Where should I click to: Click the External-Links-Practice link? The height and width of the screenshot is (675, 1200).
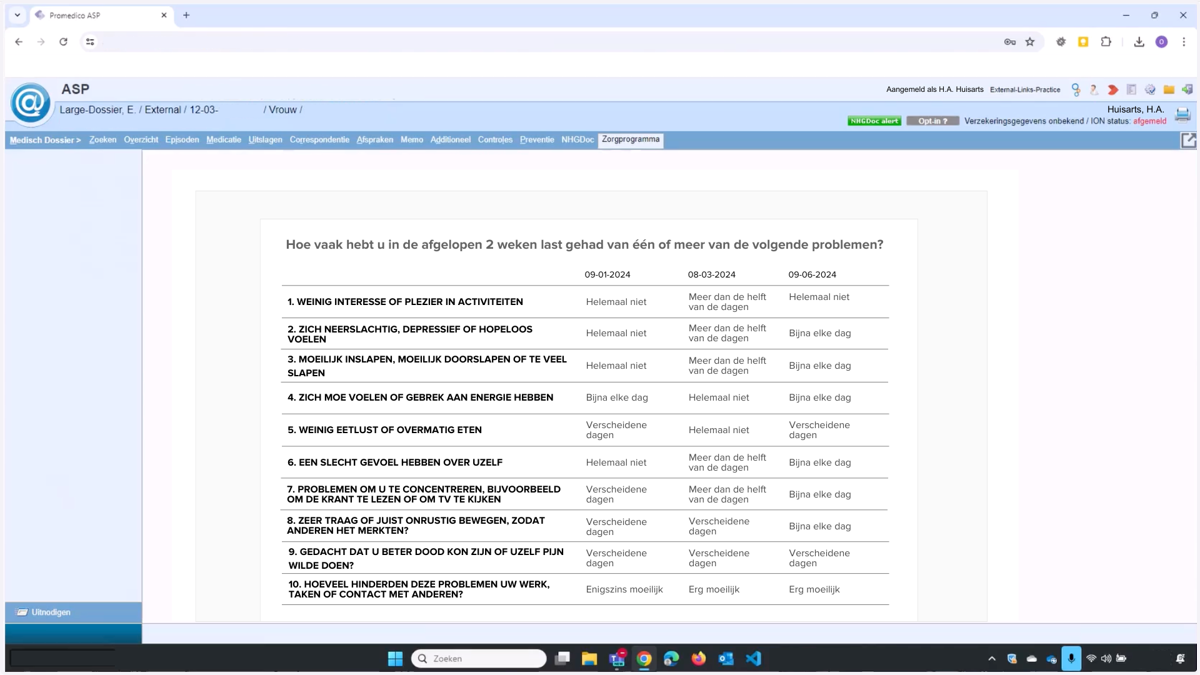pyautogui.click(x=1025, y=90)
